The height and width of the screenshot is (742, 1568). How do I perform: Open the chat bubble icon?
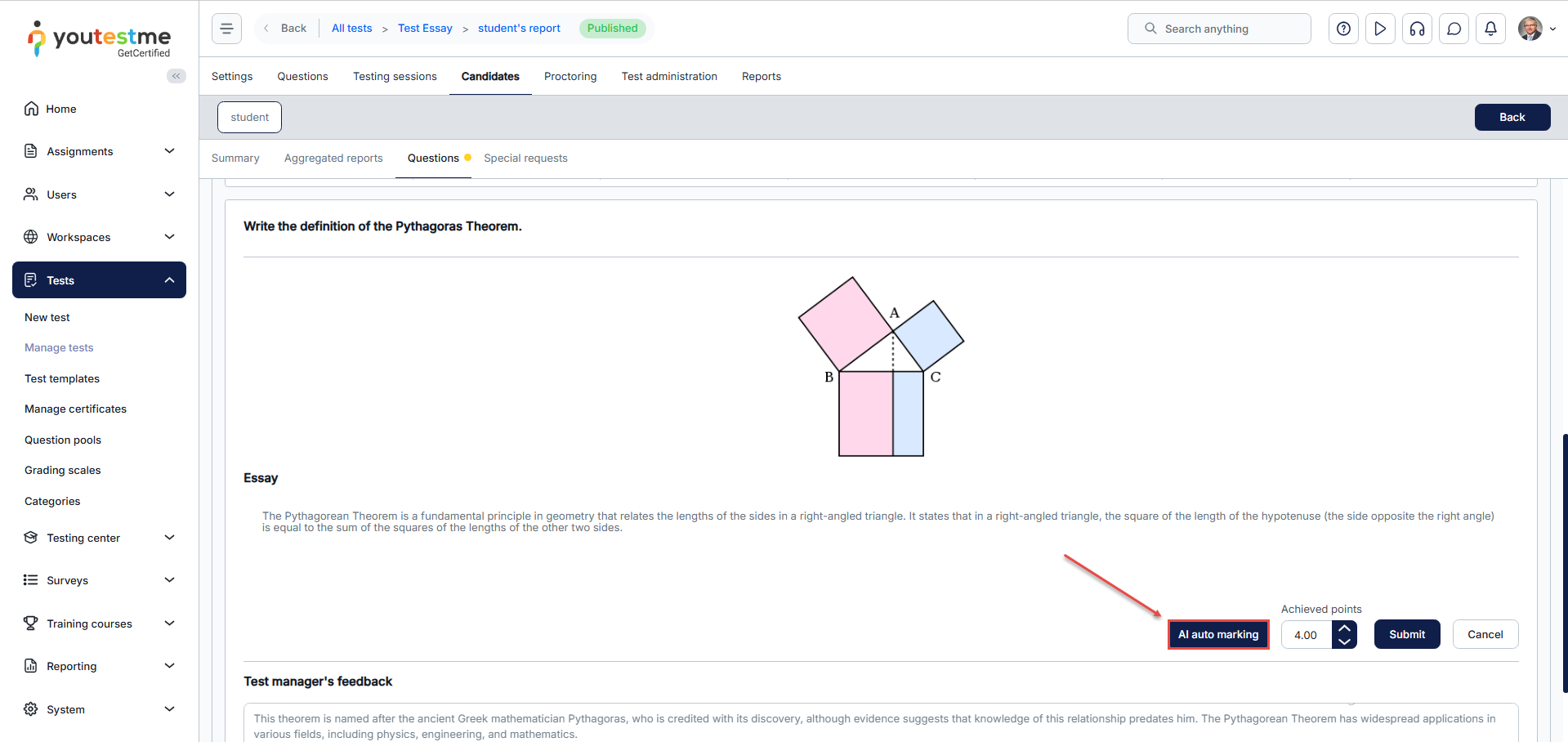click(x=1454, y=29)
